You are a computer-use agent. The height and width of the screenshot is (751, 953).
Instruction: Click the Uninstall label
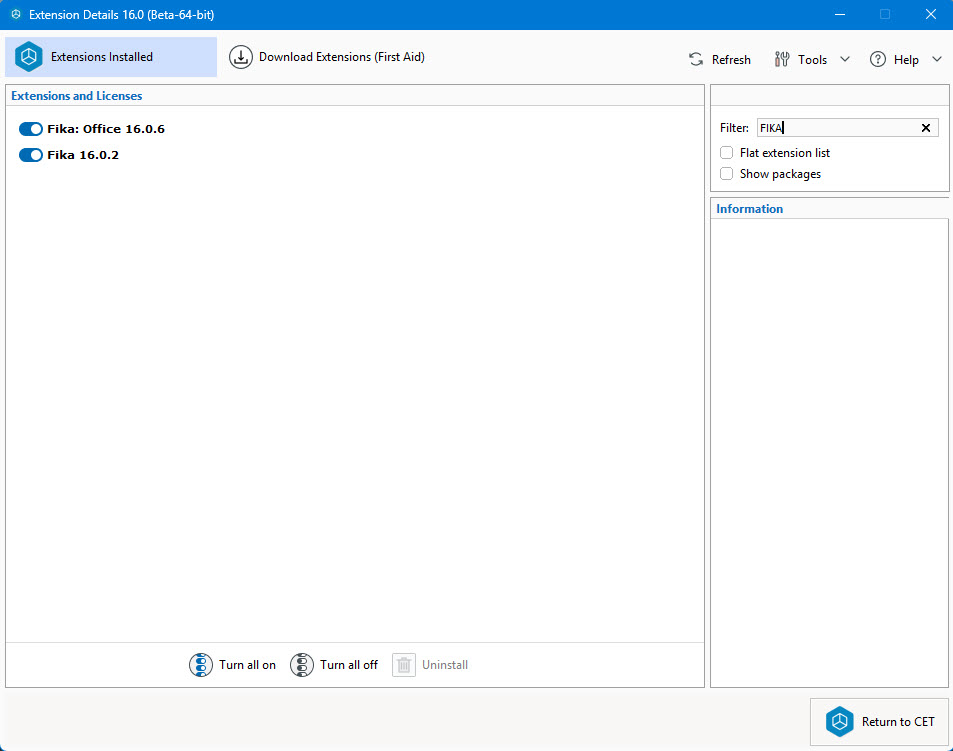(445, 665)
